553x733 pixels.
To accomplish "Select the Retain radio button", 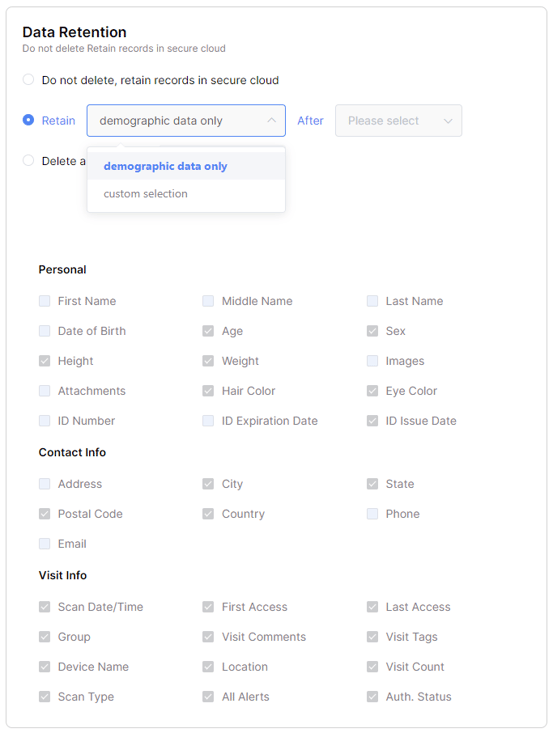I will click(x=29, y=120).
